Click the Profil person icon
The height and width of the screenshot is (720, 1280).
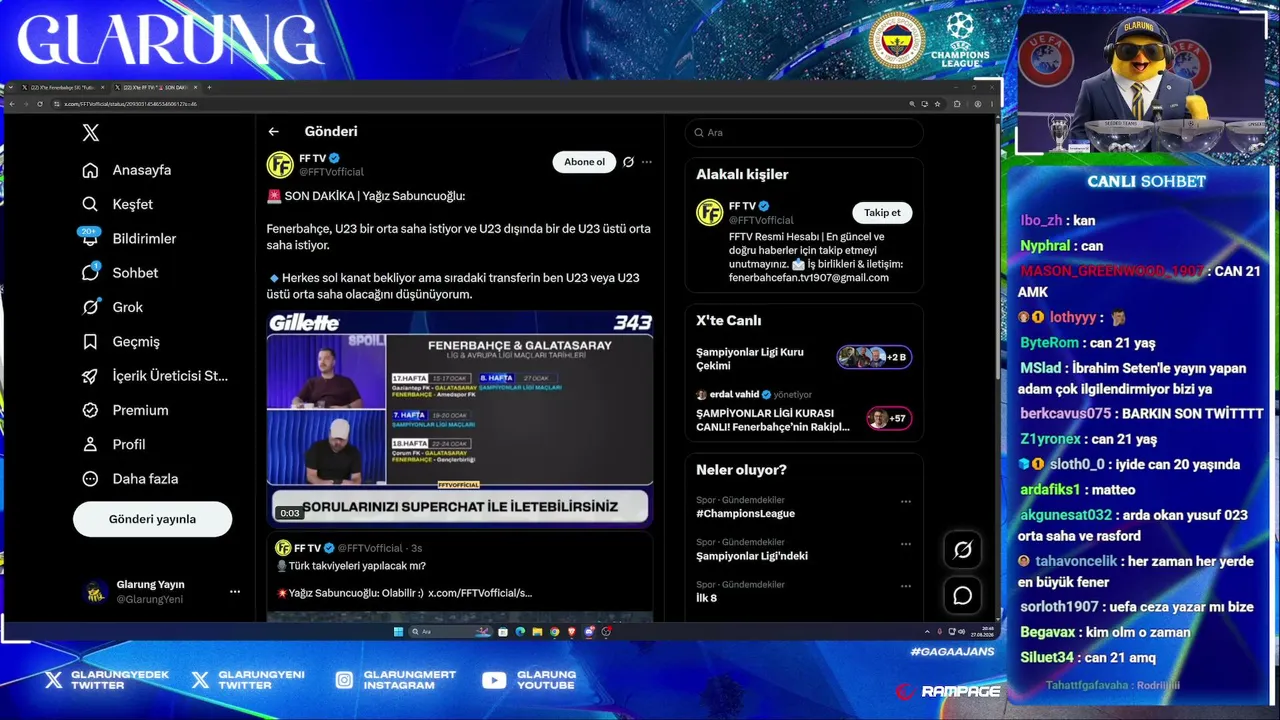[x=91, y=444]
